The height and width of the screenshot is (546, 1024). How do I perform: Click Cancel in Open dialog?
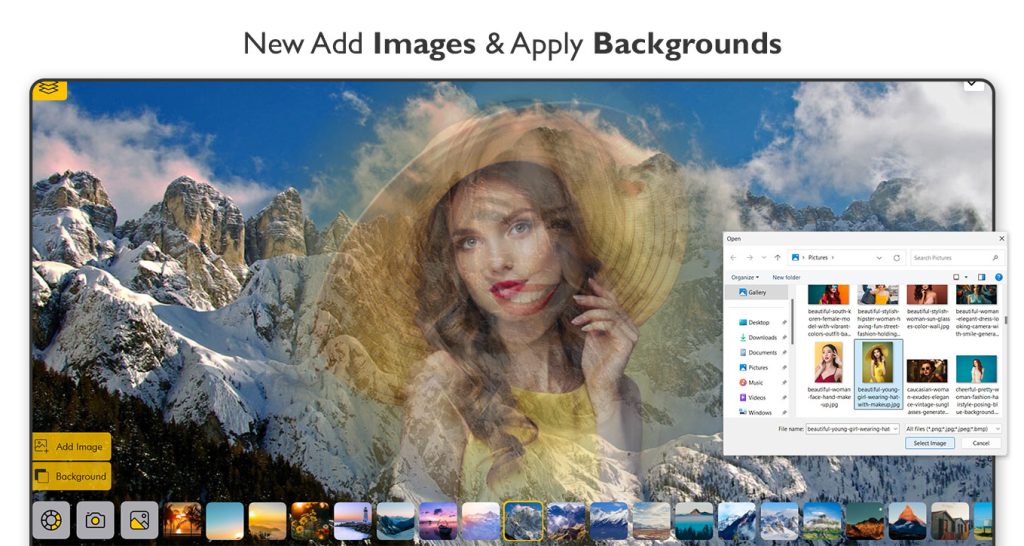coord(981,443)
